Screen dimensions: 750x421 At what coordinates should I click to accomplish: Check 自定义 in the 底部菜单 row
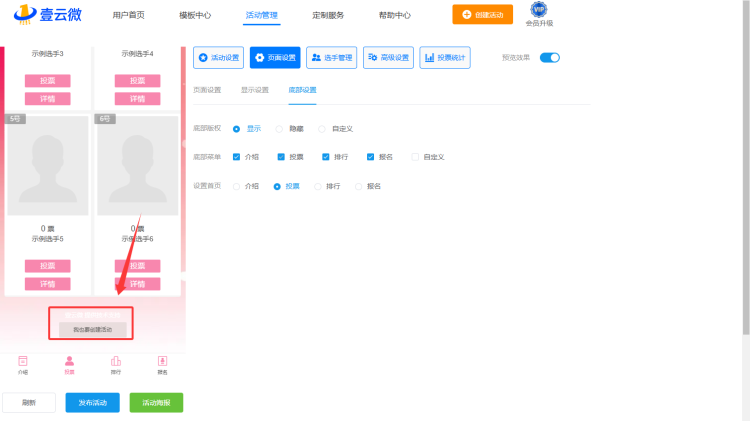416,157
